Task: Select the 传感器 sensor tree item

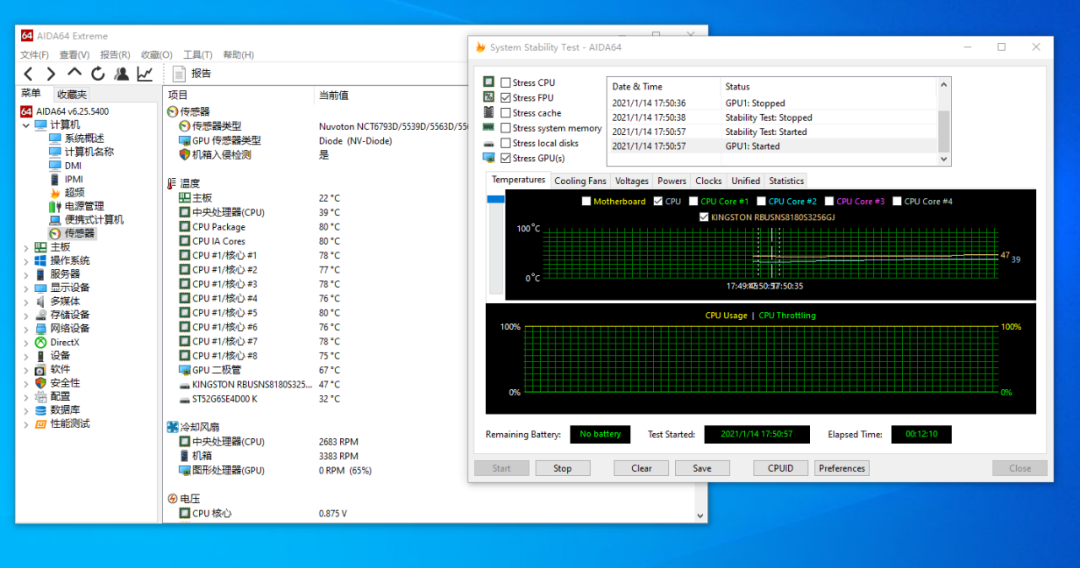Action: 79,233
